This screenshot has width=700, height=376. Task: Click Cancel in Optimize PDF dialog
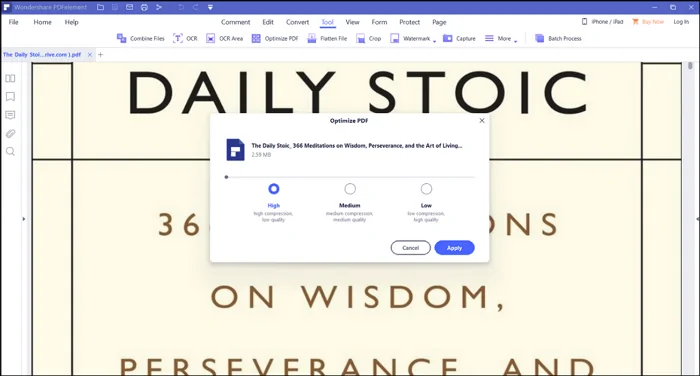click(x=411, y=248)
